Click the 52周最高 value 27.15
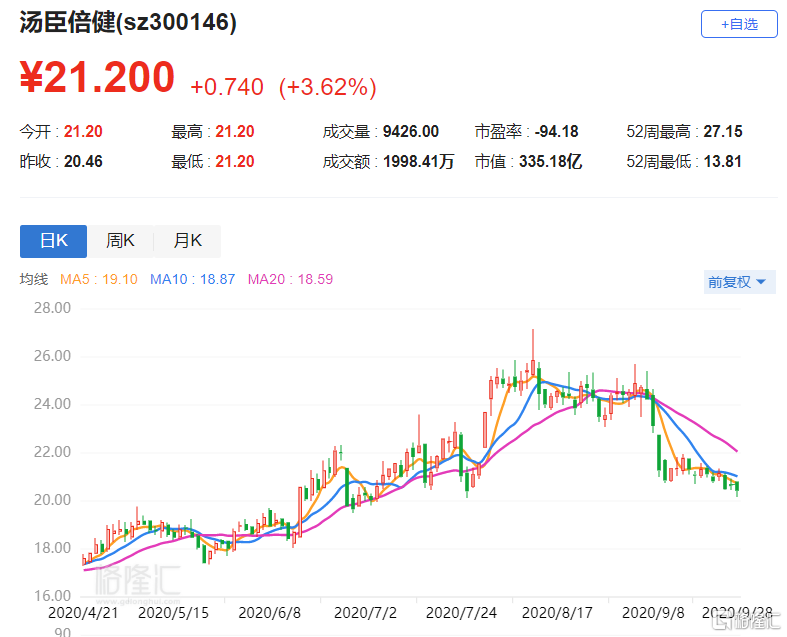The width and height of the screenshot is (787, 637). [x=722, y=132]
